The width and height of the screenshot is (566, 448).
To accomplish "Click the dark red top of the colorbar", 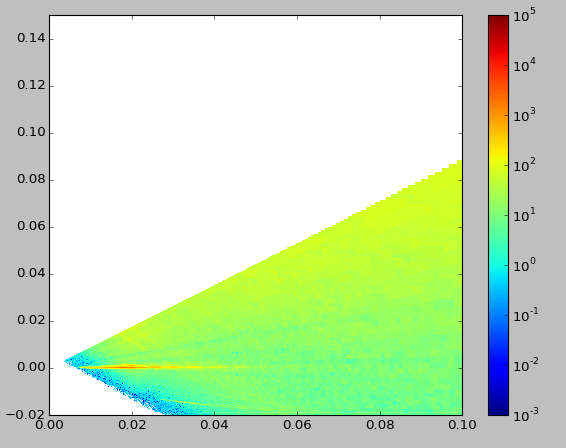I will [x=498, y=22].
